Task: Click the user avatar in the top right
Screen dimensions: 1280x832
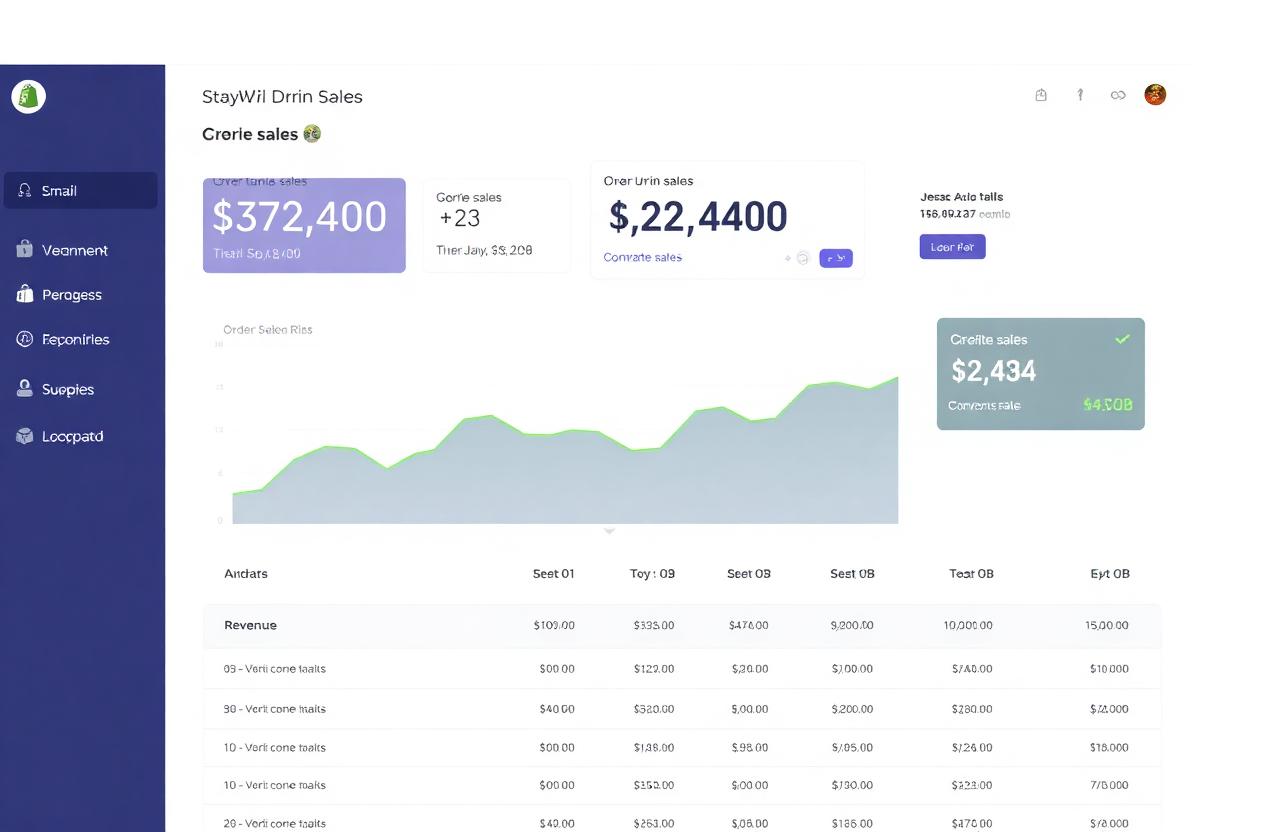Action: tap(1155, 94)
